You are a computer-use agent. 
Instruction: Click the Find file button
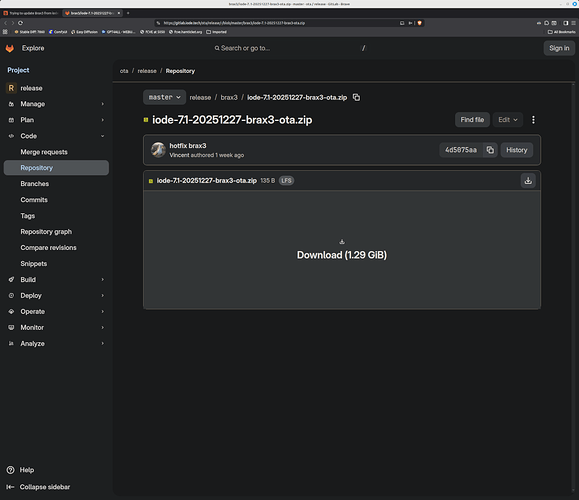pos(472,120)
